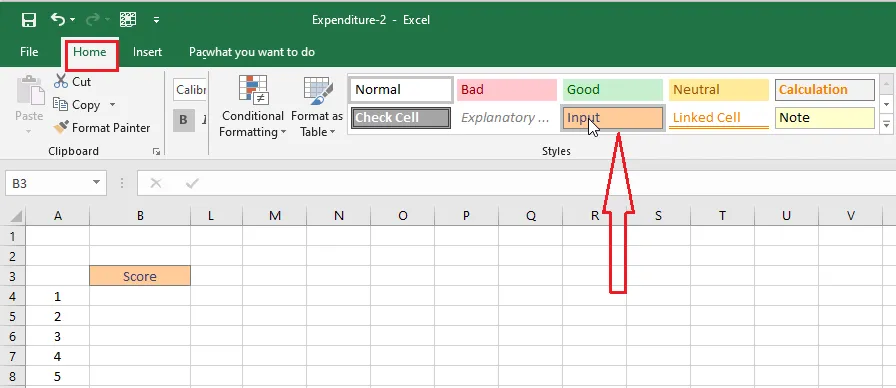The image size is (896, 388).
Task: Apply the Good cell style
Action: [613, 90]
